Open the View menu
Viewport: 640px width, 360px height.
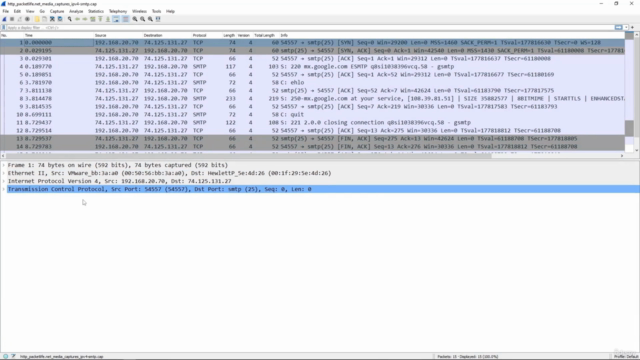(30, 11)
